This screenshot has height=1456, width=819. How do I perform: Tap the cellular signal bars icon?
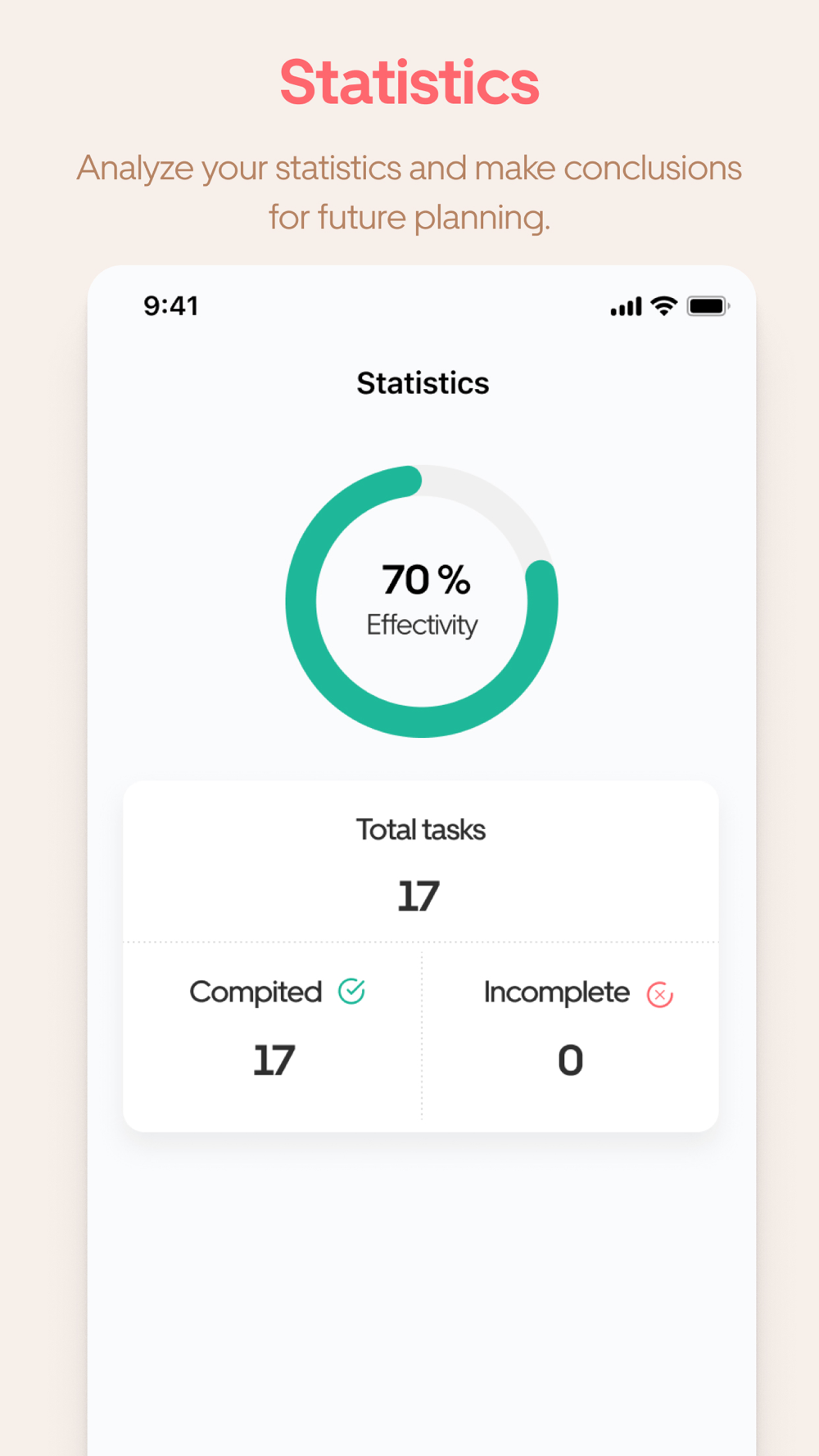pyautogui.click(x=626, y=307)
